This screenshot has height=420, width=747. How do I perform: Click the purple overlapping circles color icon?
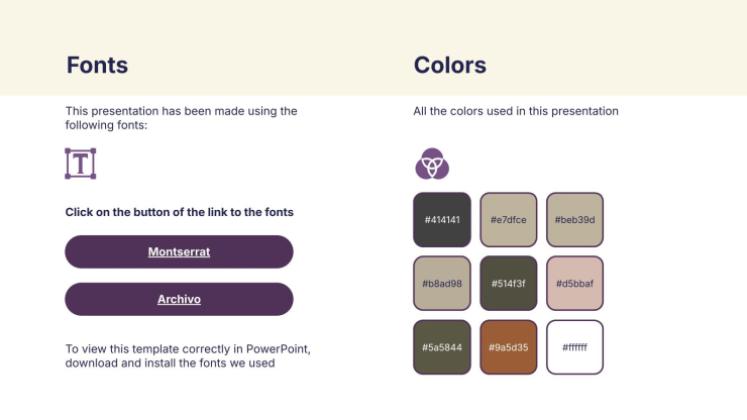pos(432,164)
